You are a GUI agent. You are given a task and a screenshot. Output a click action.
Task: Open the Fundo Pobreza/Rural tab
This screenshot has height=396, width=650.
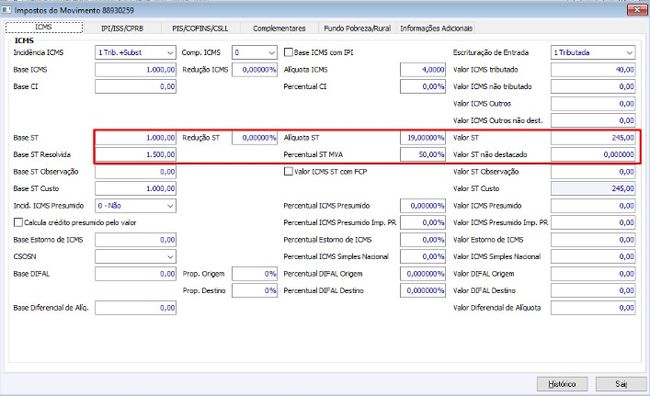pyautogui.click(x=357, y=28)
